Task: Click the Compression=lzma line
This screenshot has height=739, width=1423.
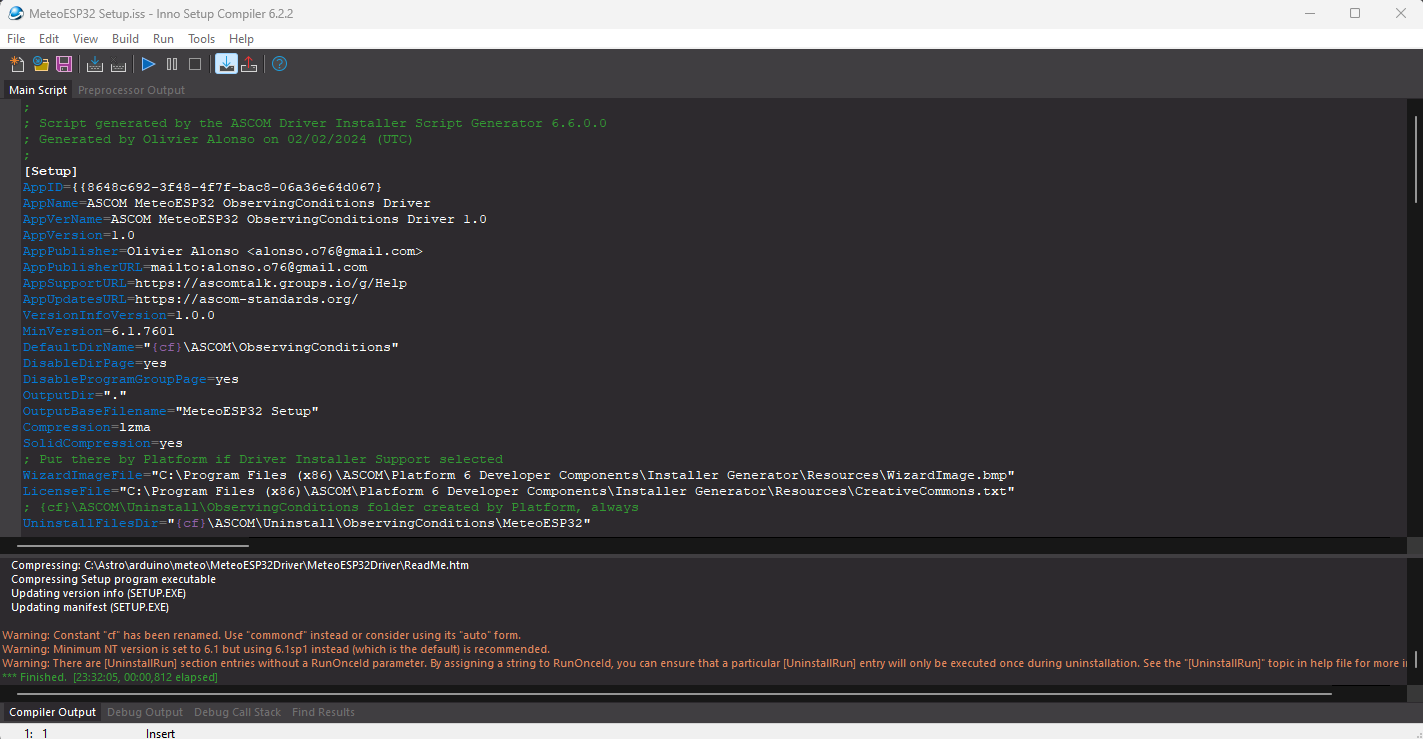Action: pyautogui.click(x=86, y=427)
